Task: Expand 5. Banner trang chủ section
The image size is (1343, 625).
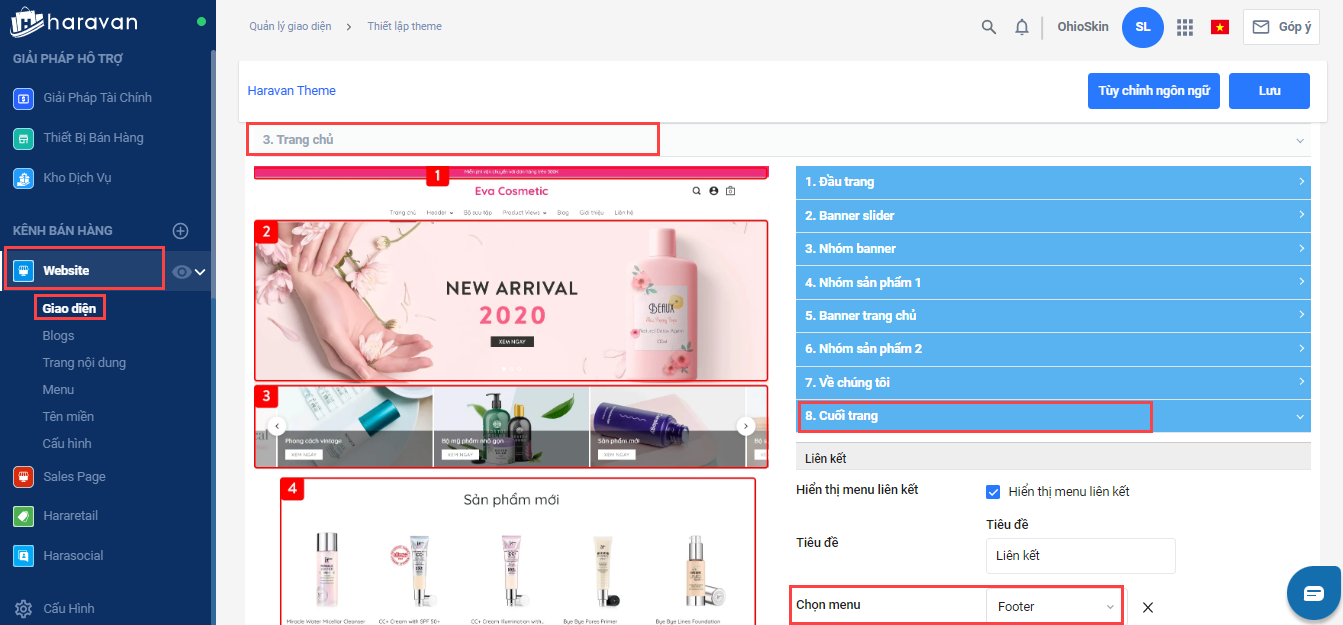Action: click(x=1053, y=315)
